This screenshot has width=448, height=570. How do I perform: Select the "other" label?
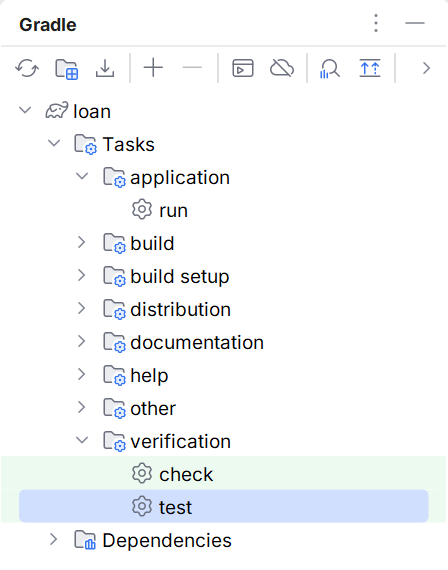pyautogui.click(x=153, y=408)
